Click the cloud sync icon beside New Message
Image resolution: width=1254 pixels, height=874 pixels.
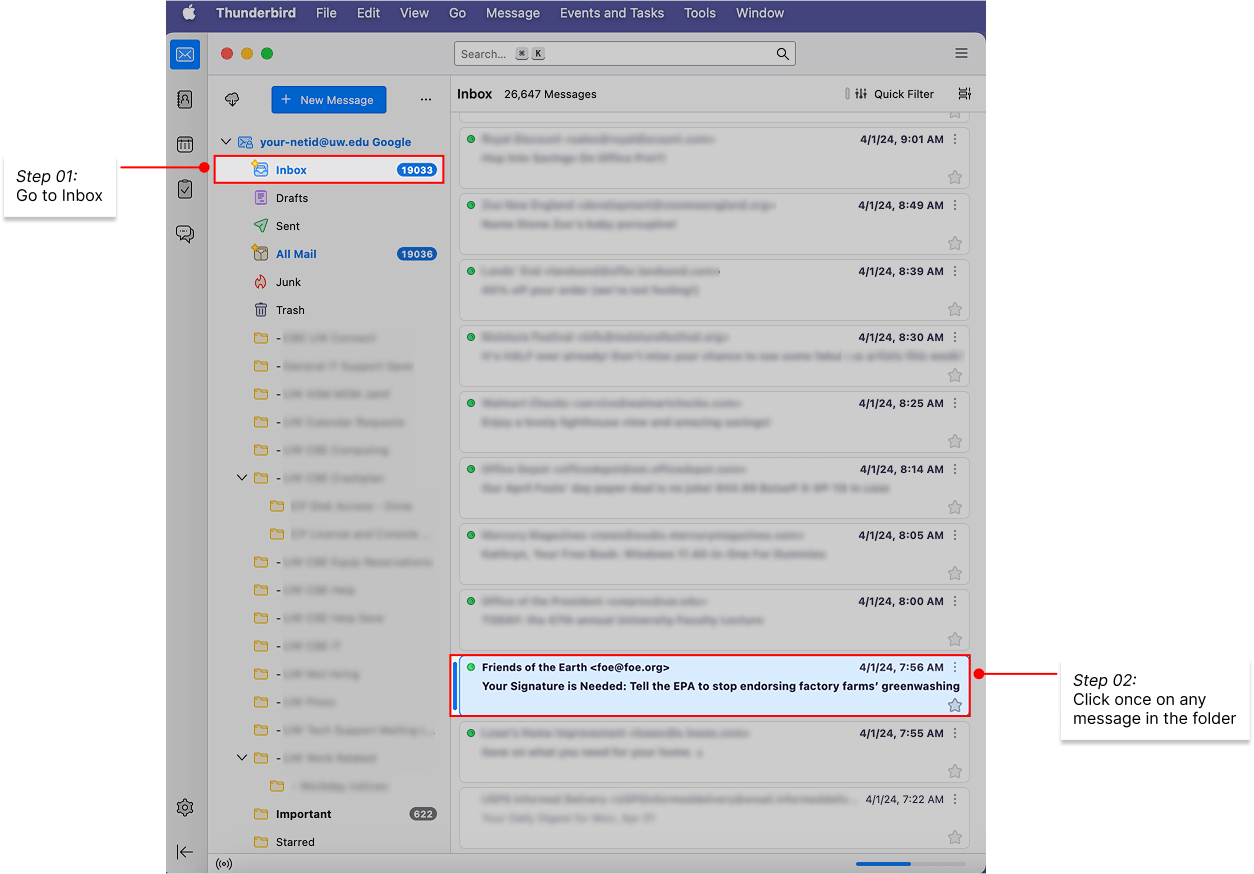(232, 99)
